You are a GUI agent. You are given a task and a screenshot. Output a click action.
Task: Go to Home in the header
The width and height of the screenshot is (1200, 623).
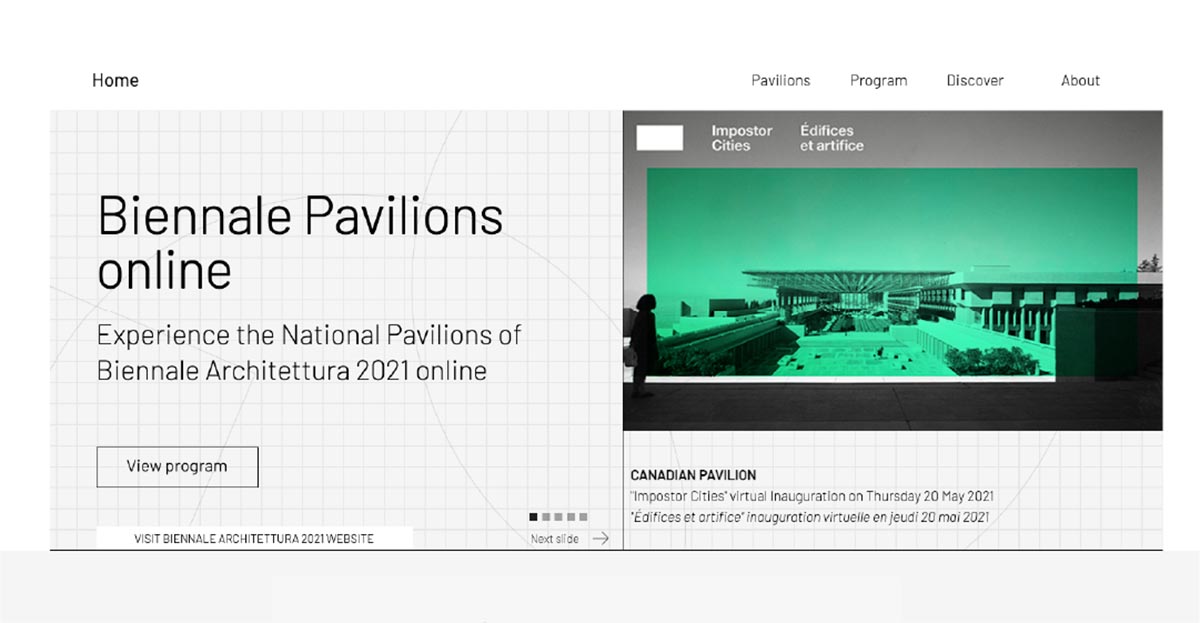click(115, 81)
